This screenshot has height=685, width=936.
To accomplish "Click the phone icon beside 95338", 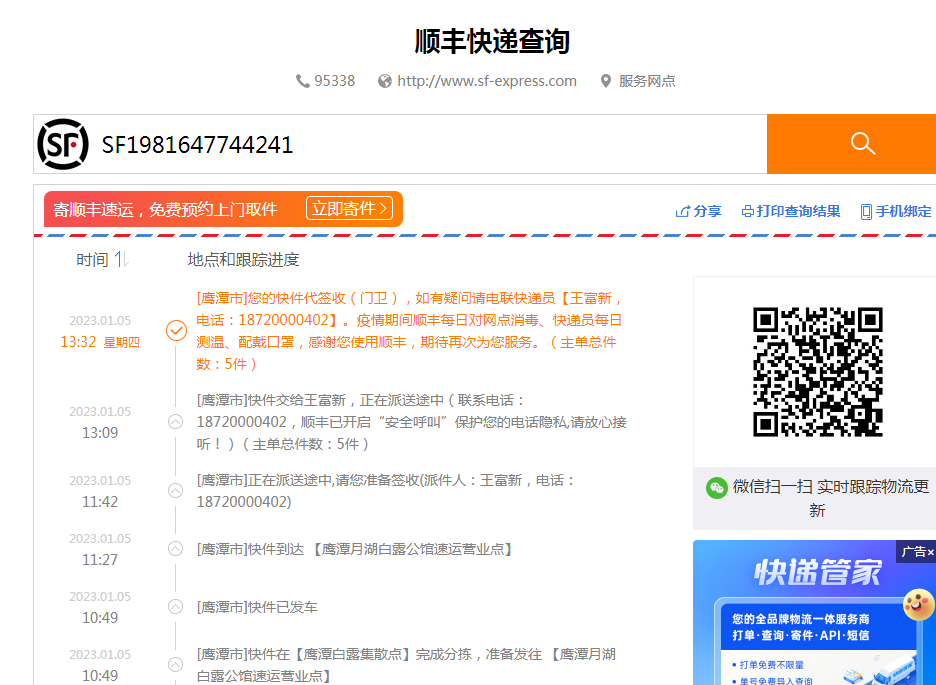I will point(303,81).
